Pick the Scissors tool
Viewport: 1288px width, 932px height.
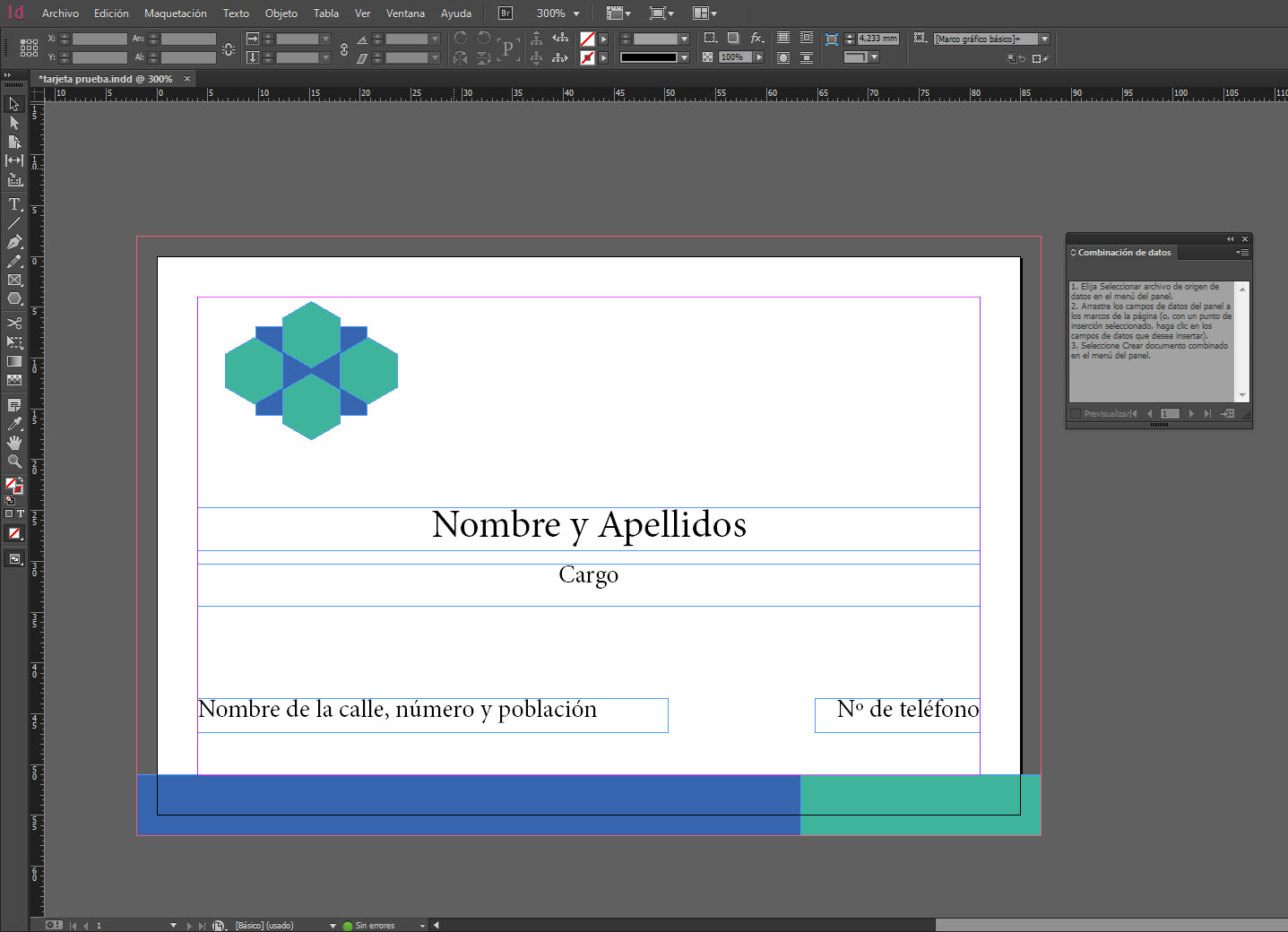click(14, 323)
